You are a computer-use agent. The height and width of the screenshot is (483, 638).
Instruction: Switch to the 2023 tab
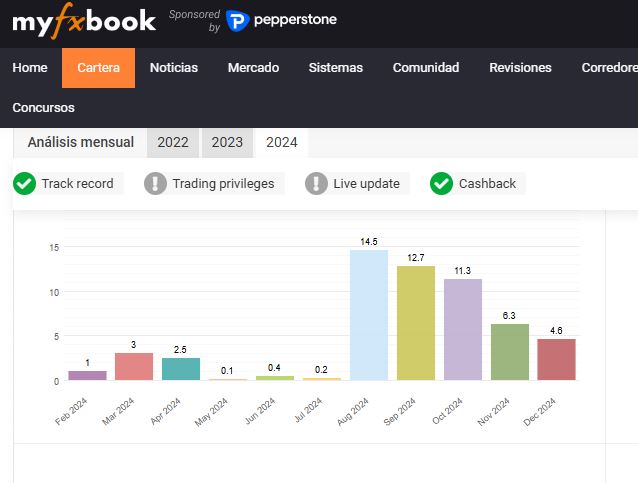227,142
